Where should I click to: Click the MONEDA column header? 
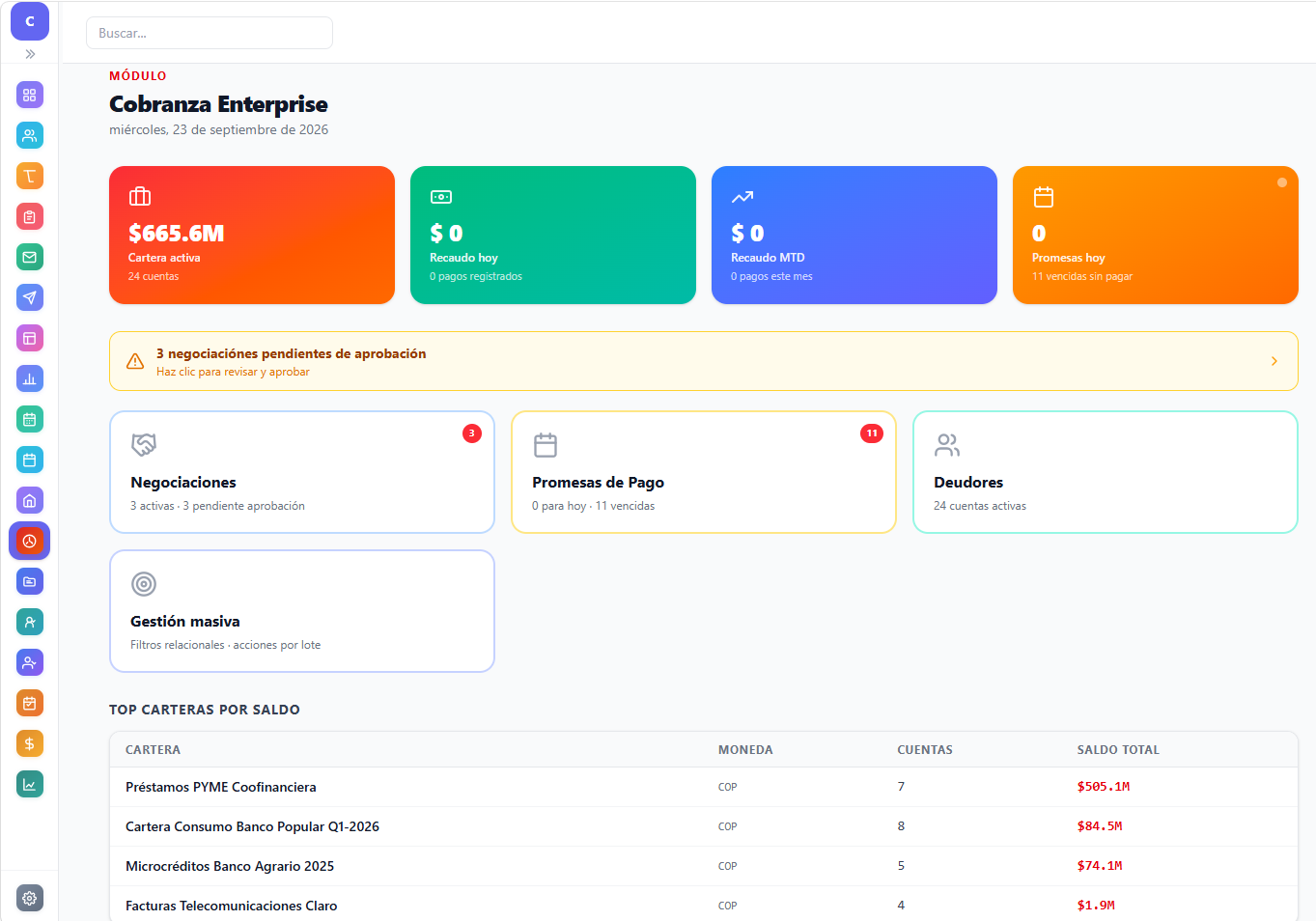point(745,749)
